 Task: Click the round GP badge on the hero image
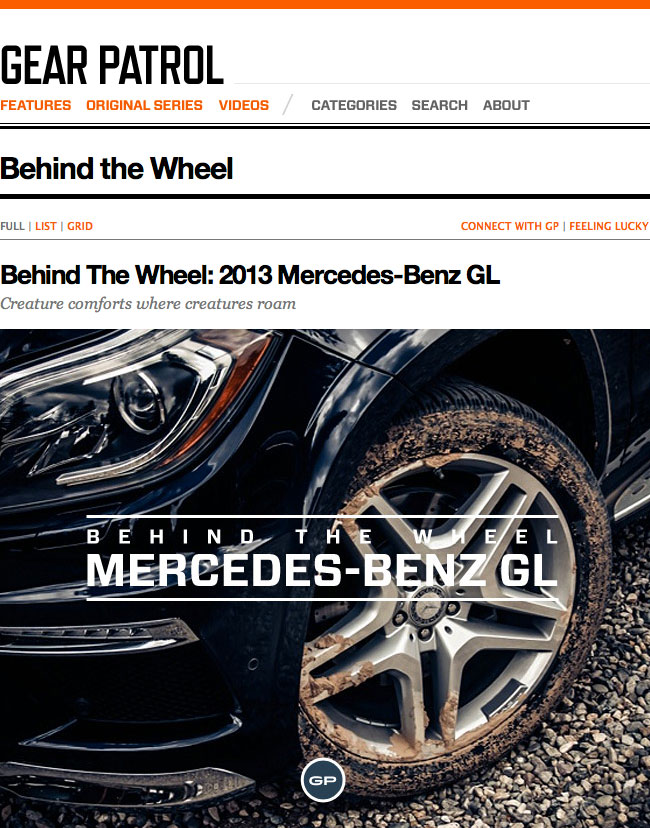pyautogui.click(x=323, y=780)
